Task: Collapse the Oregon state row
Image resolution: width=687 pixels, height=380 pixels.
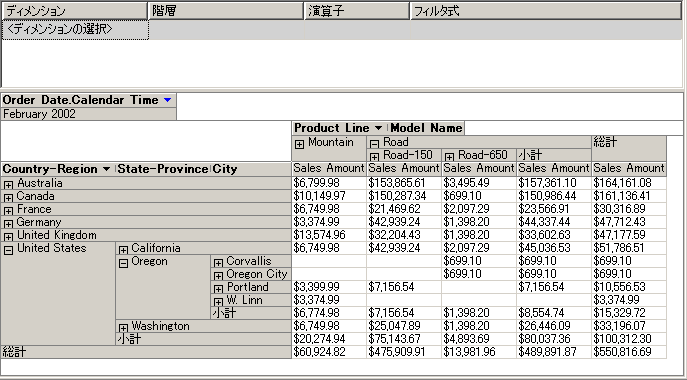Action: point(124,263)
